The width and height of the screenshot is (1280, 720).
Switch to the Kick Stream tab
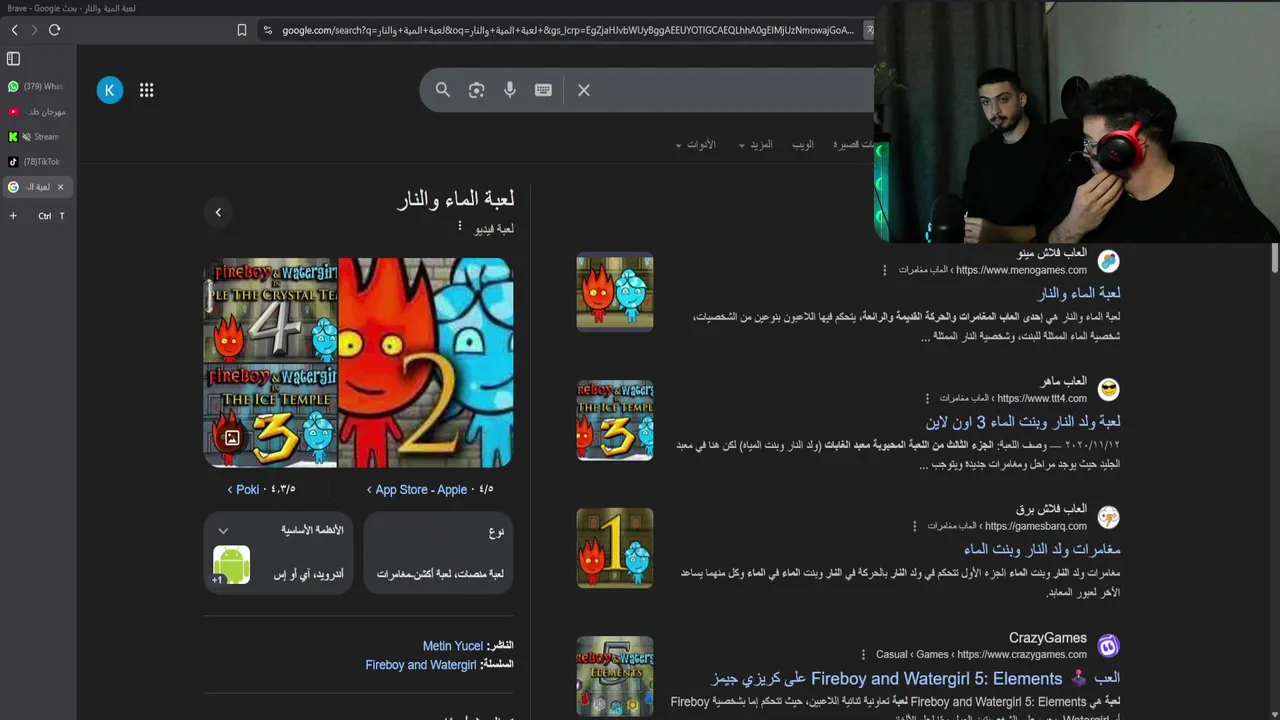[x=37, y=137]
